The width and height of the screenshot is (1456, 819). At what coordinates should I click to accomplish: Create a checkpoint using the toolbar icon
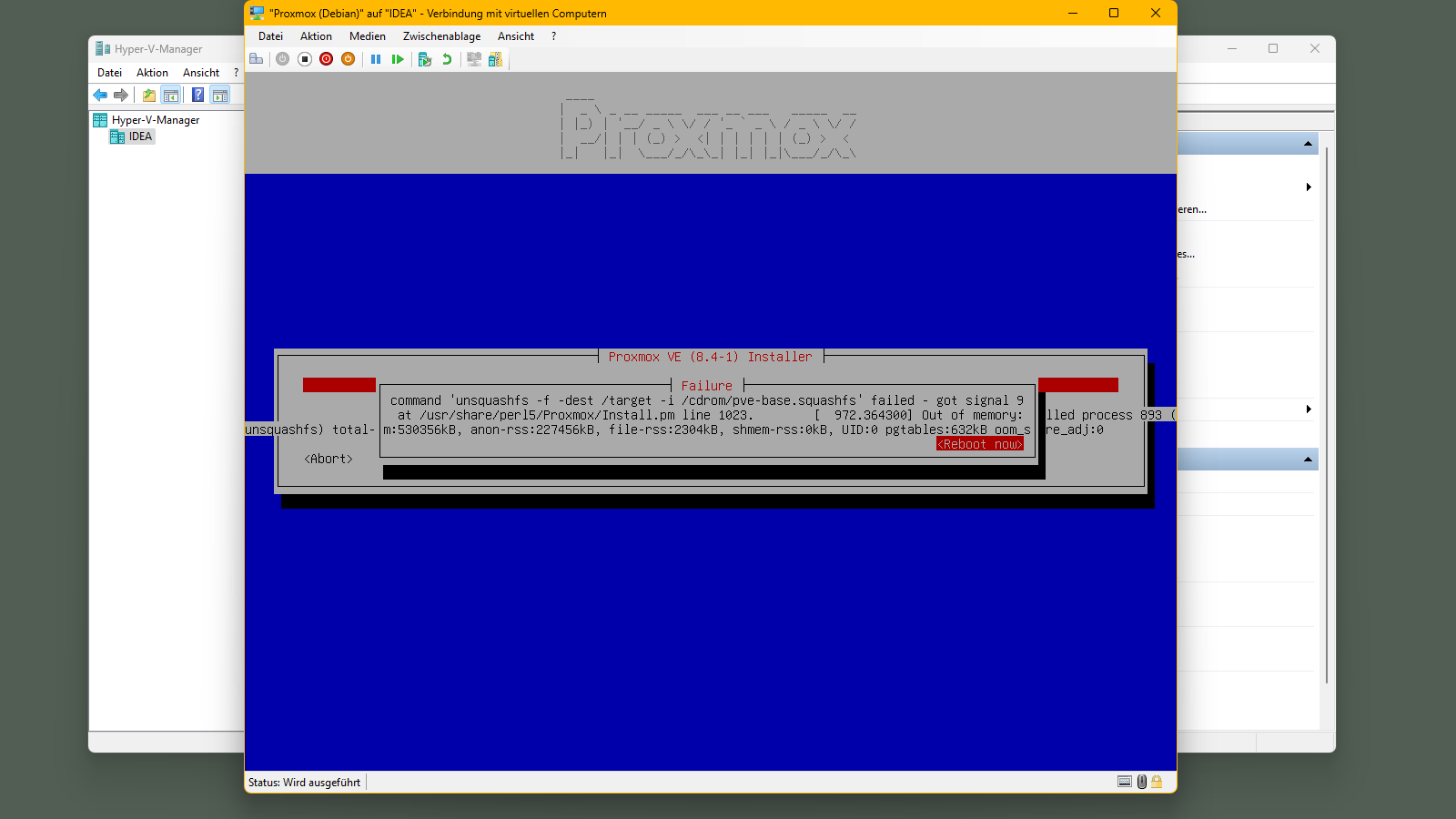pyautogui.click(x=424, y=59)
